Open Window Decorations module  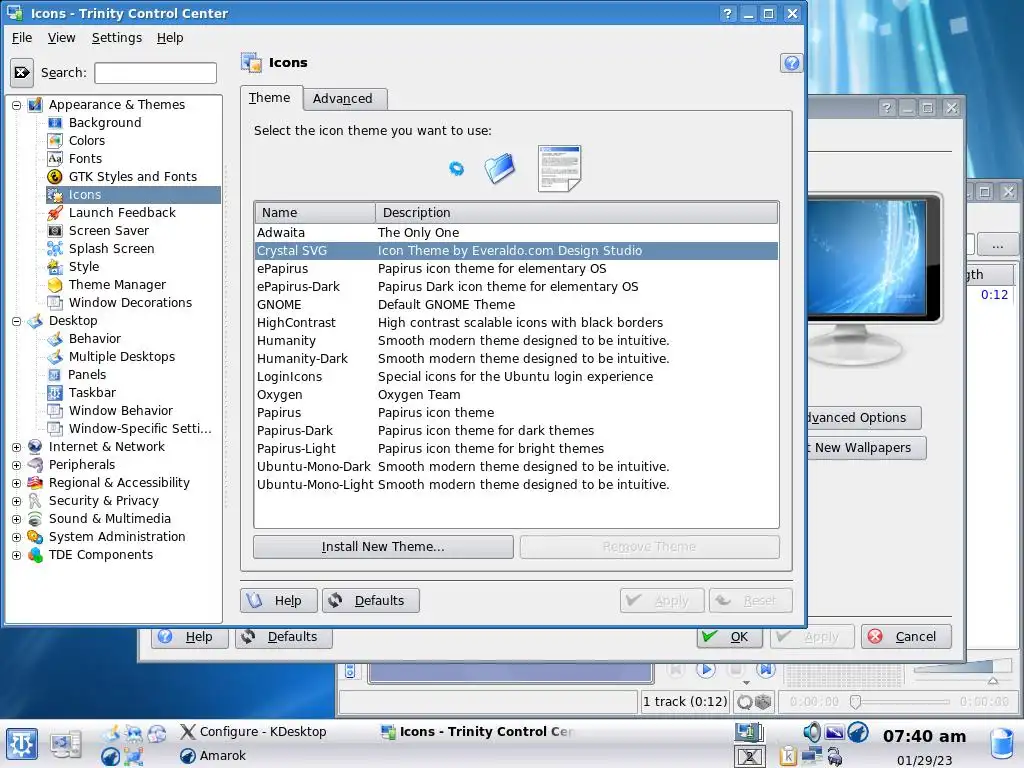tap(130, 302)
